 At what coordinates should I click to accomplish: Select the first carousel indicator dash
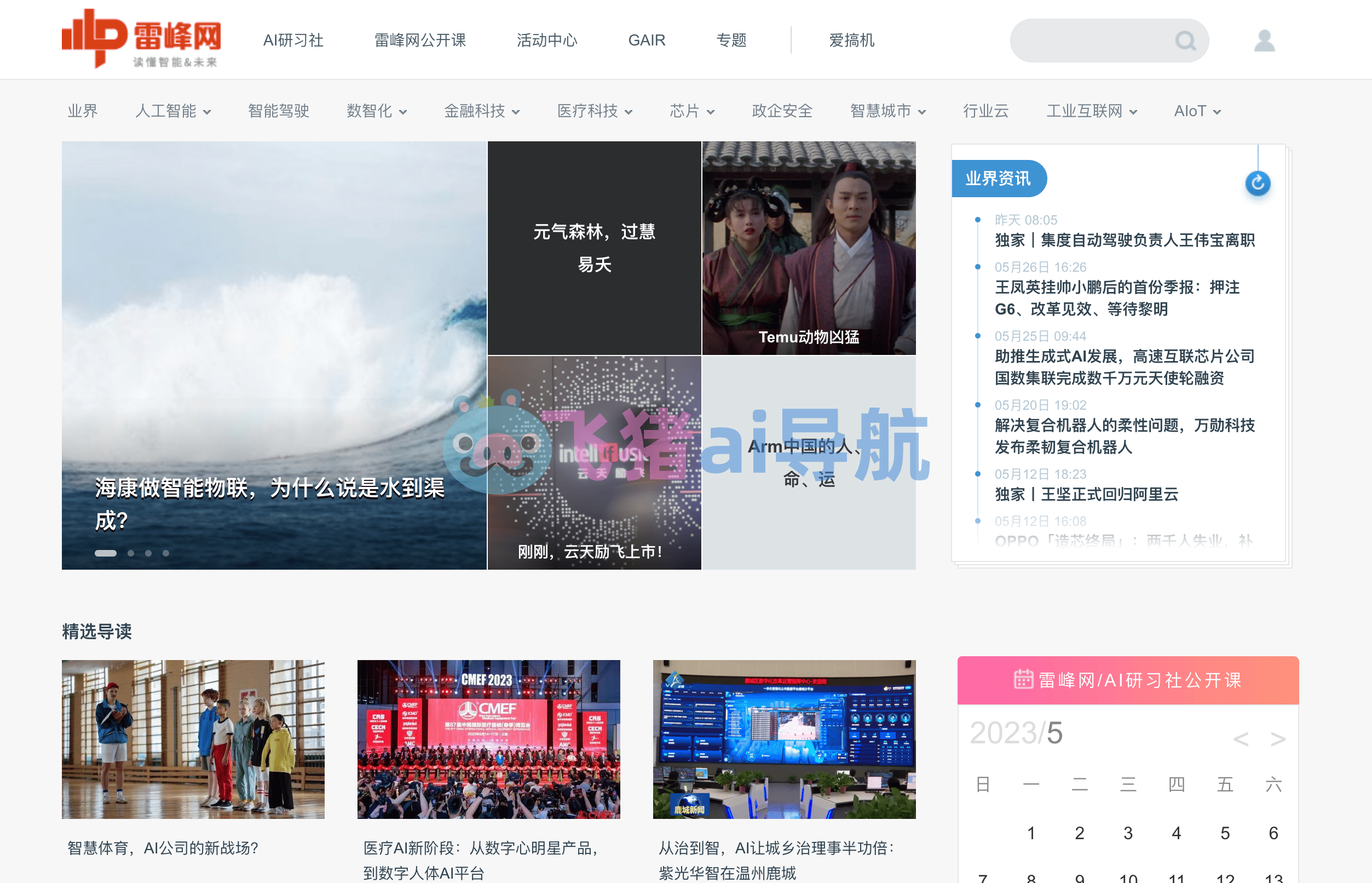[x=106, y=553]
